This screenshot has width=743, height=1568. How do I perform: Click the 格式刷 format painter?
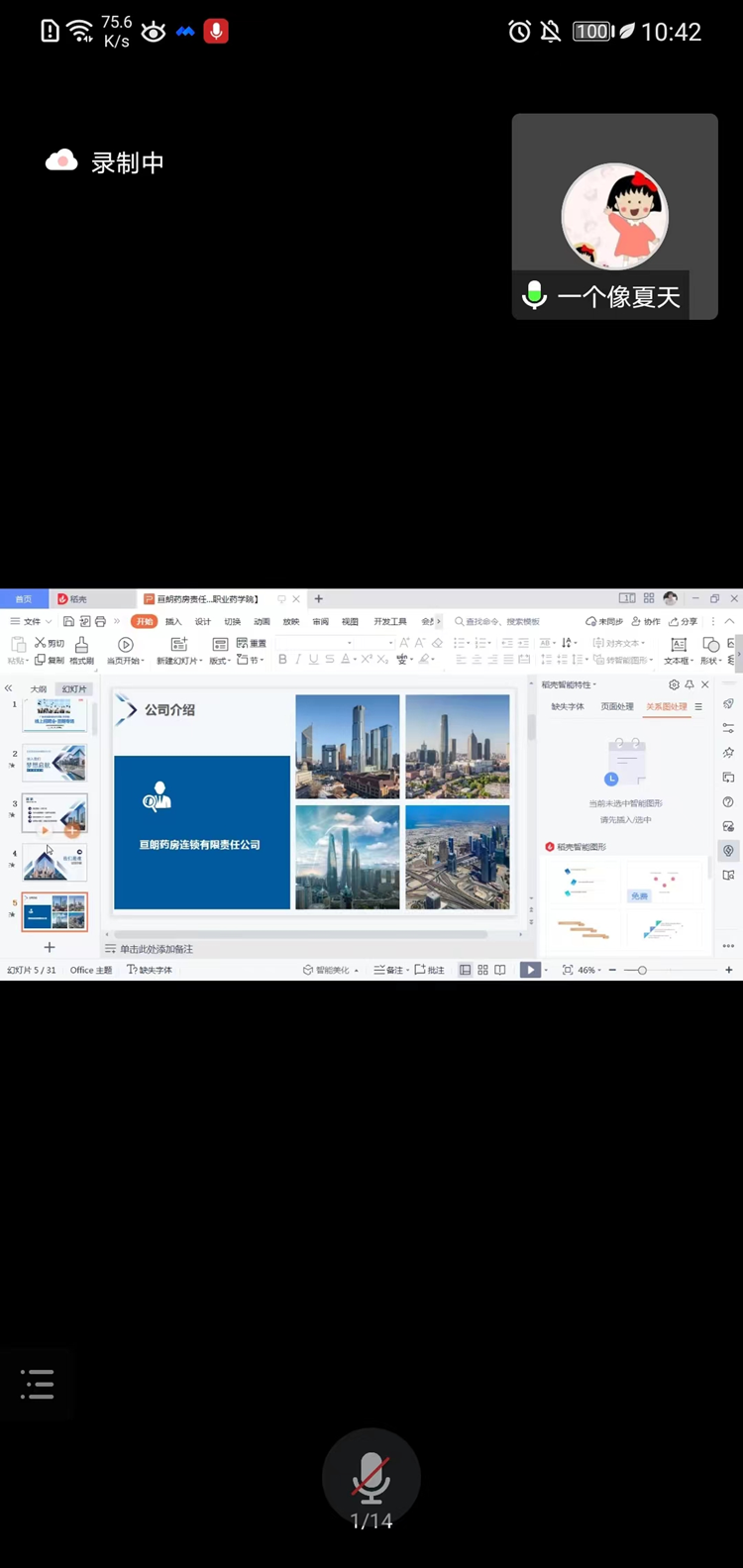tap(82, 651)
